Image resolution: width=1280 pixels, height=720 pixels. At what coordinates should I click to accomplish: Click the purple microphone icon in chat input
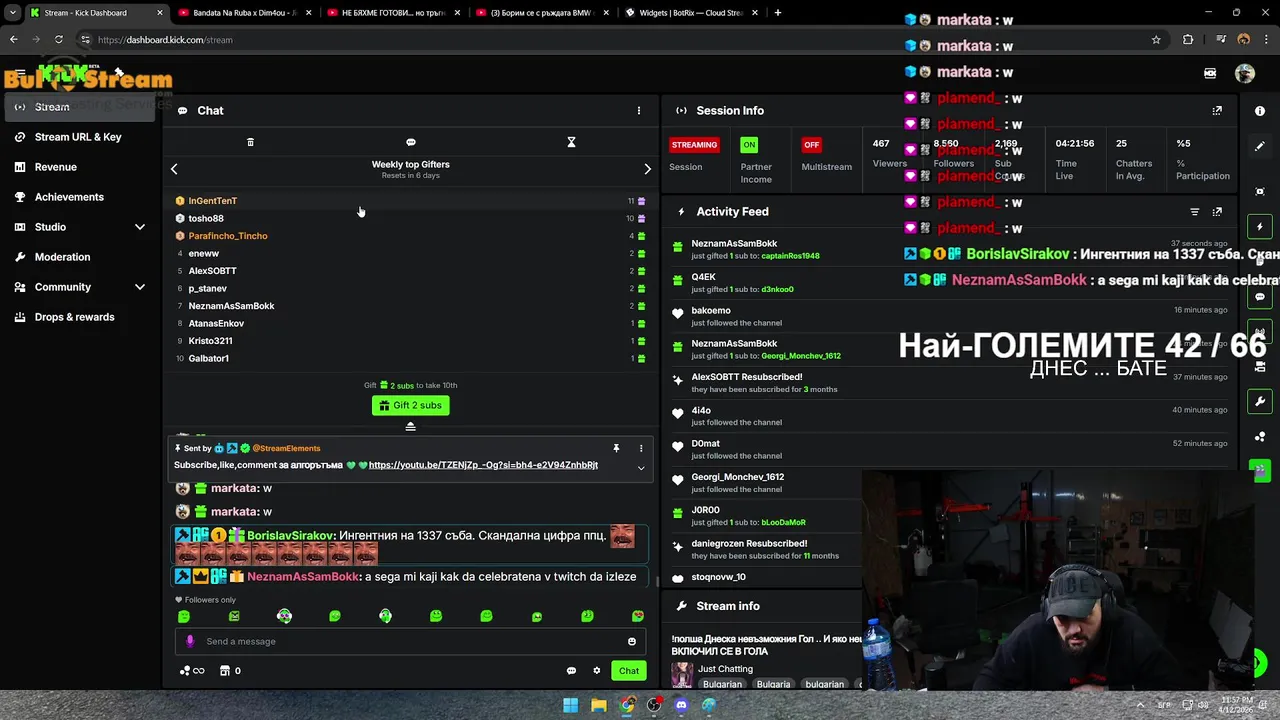pyautogui.click(x=190, y=641)
